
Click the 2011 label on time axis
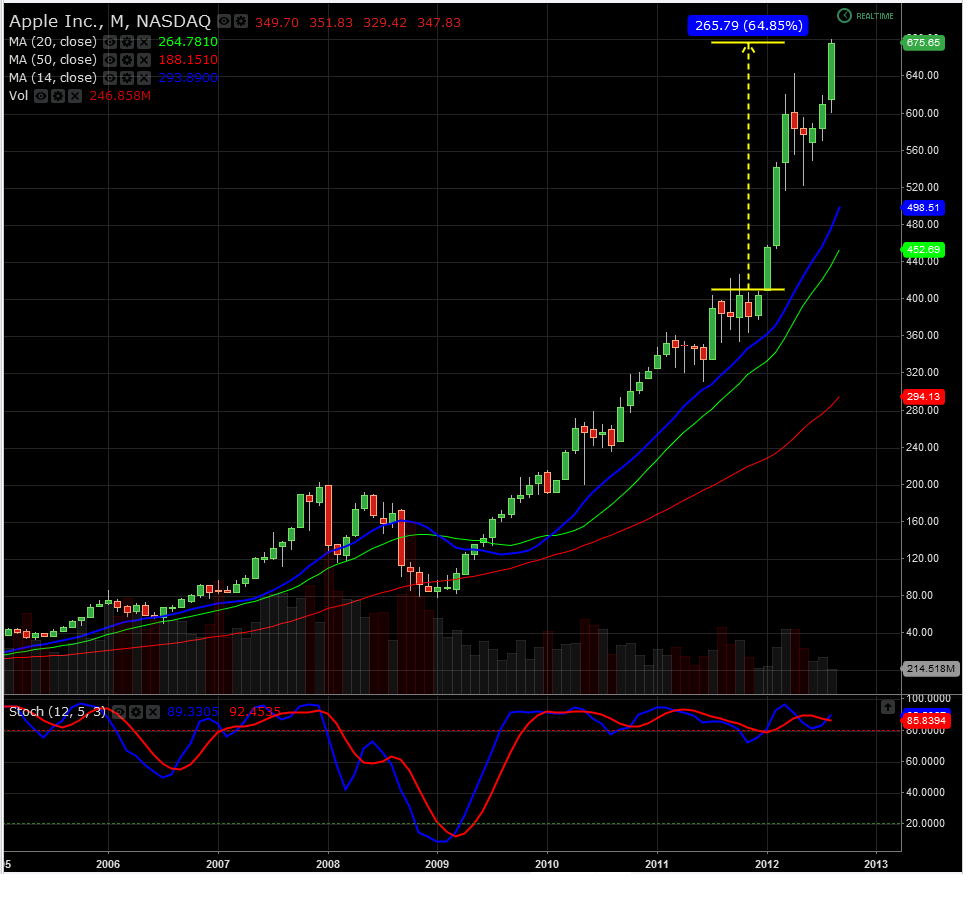[657, 864]
